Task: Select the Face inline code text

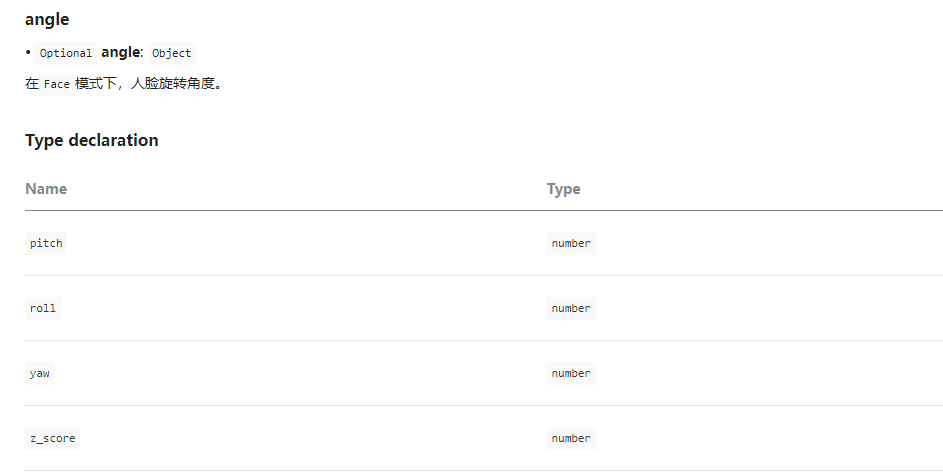Action: click(57, 84)
